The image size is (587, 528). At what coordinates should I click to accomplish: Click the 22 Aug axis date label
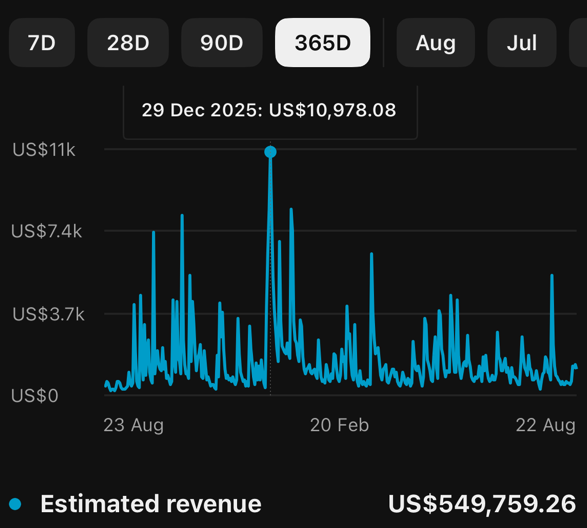coord(545,425)
